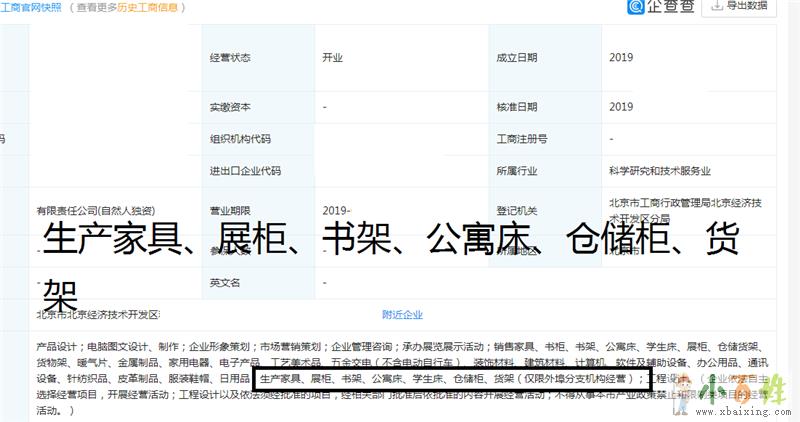Click the www.xbaixing.com watermark URL
The width and height of the screenshot is (800, 422).
(745, 410)
